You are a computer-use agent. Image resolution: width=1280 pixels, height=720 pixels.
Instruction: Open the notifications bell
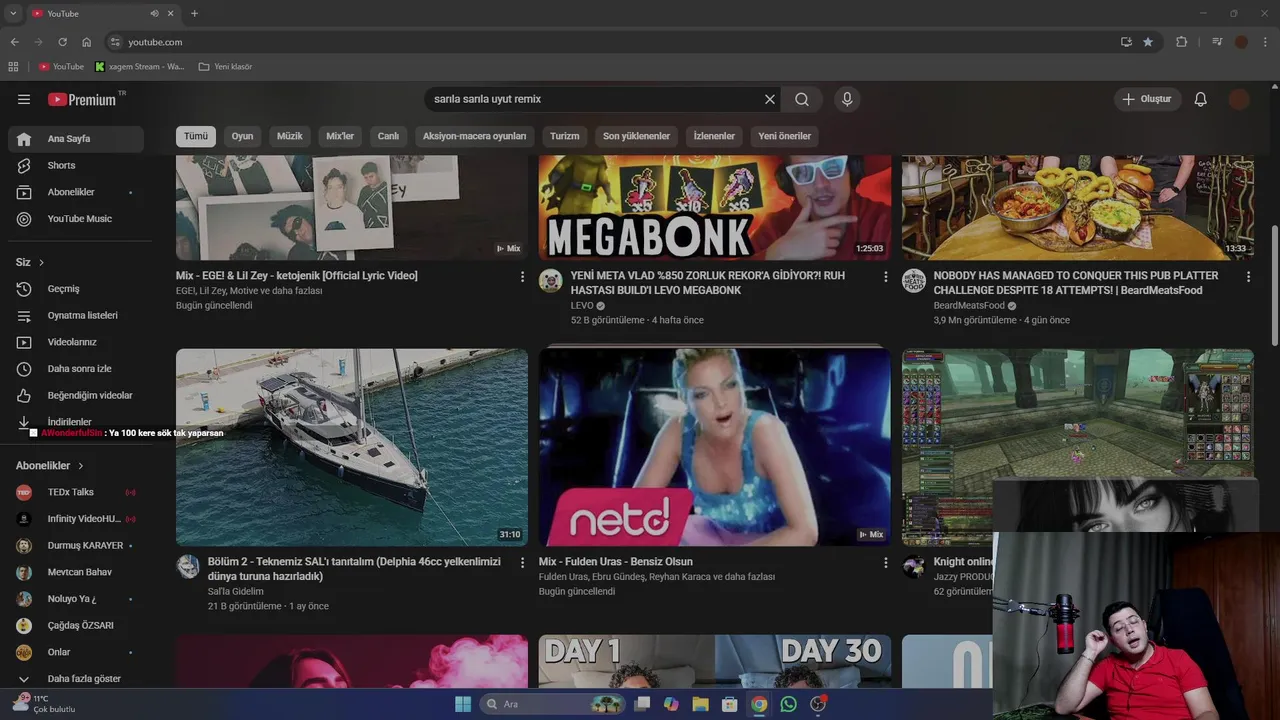1201,99
